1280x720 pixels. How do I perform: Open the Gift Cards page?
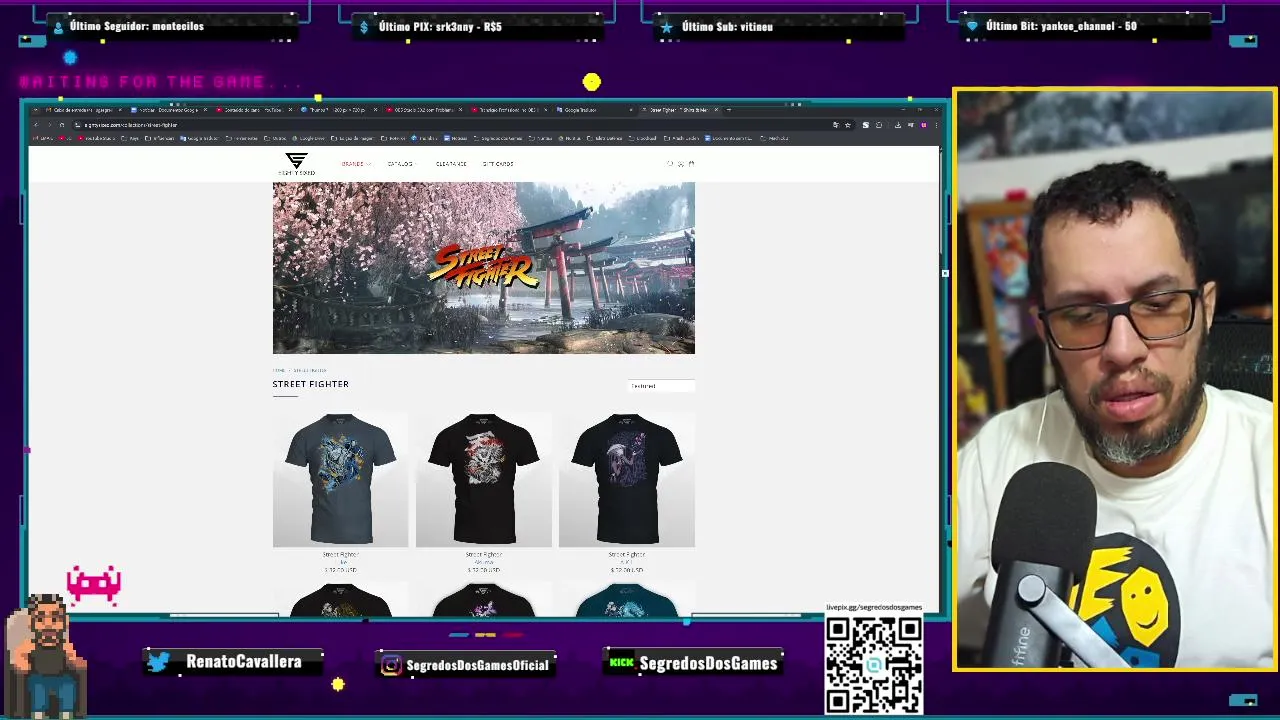pyautogui.click(x=498, y=164)
